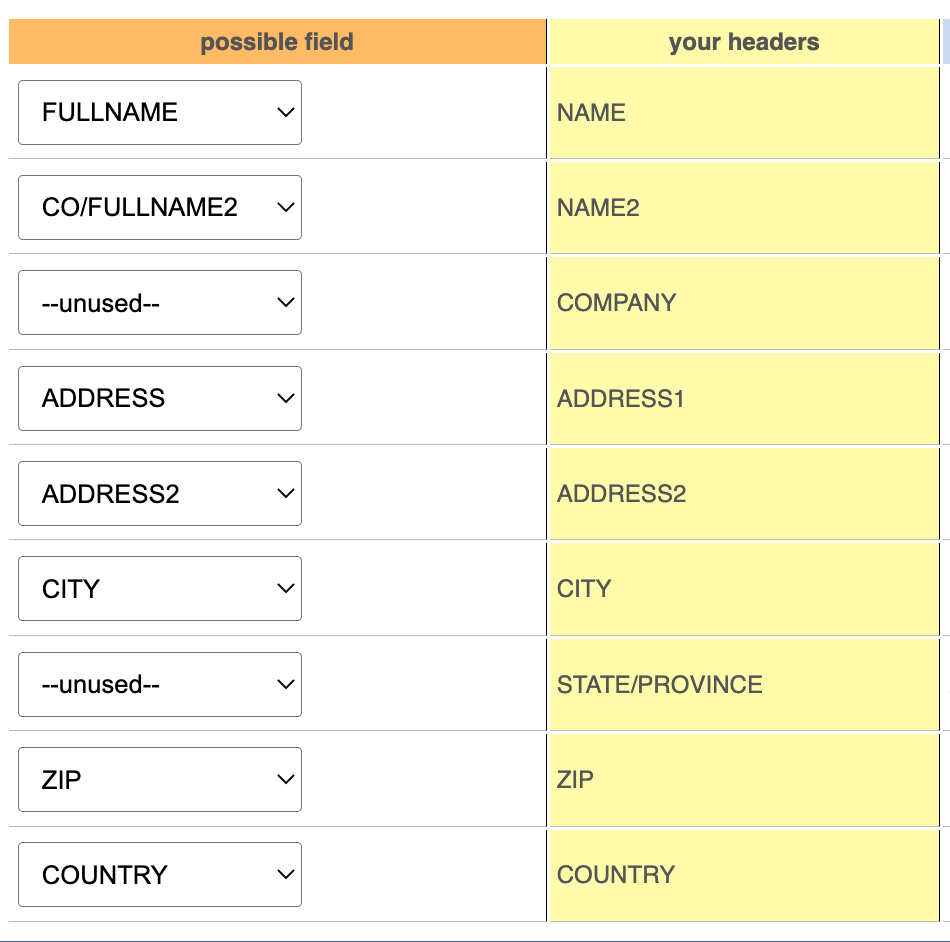Click the COMPANY header cell
Image resolution: width=950 pixels, height=942 pixels.
point(743,302)
